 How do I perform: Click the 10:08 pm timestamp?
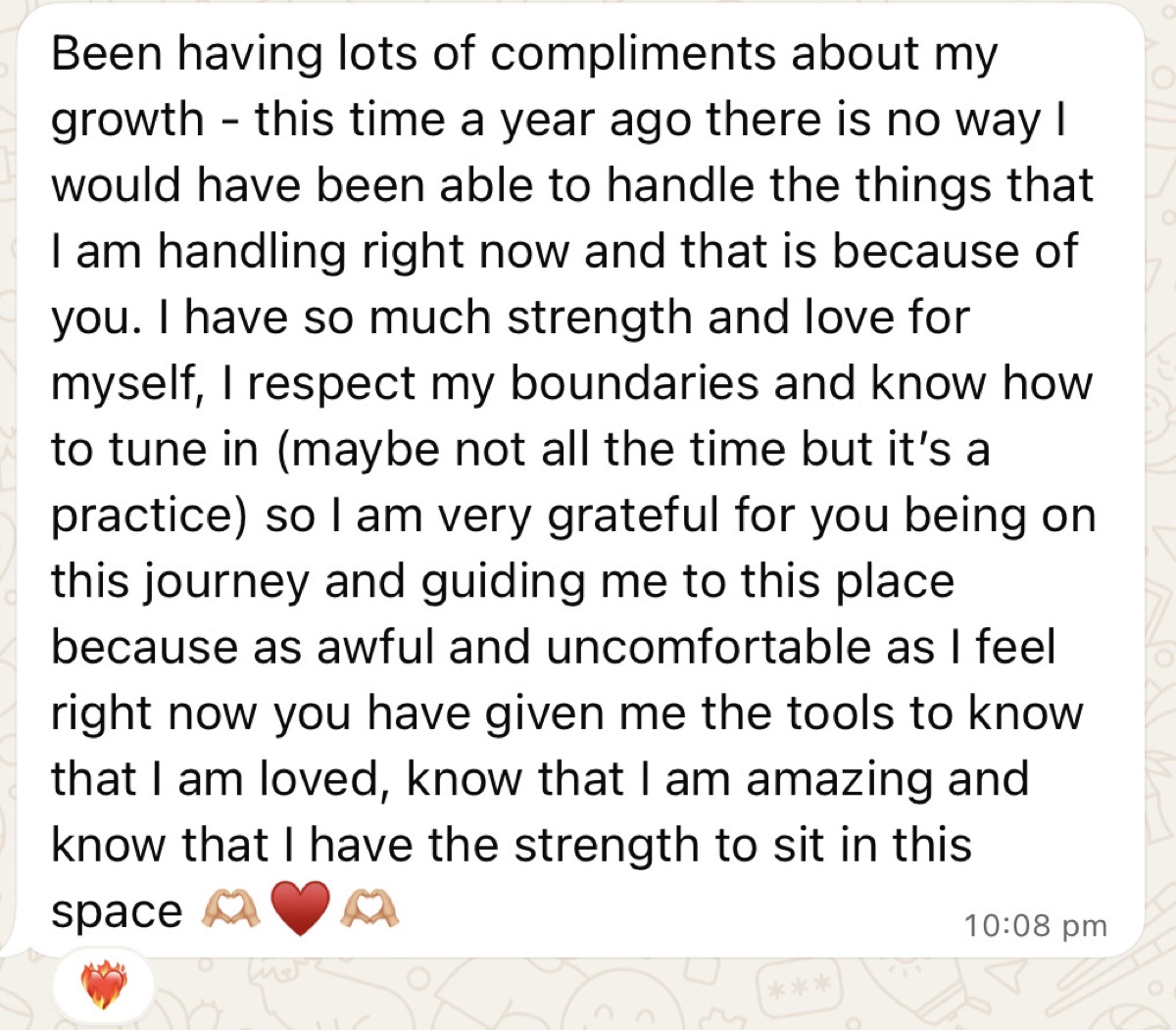1035,925
